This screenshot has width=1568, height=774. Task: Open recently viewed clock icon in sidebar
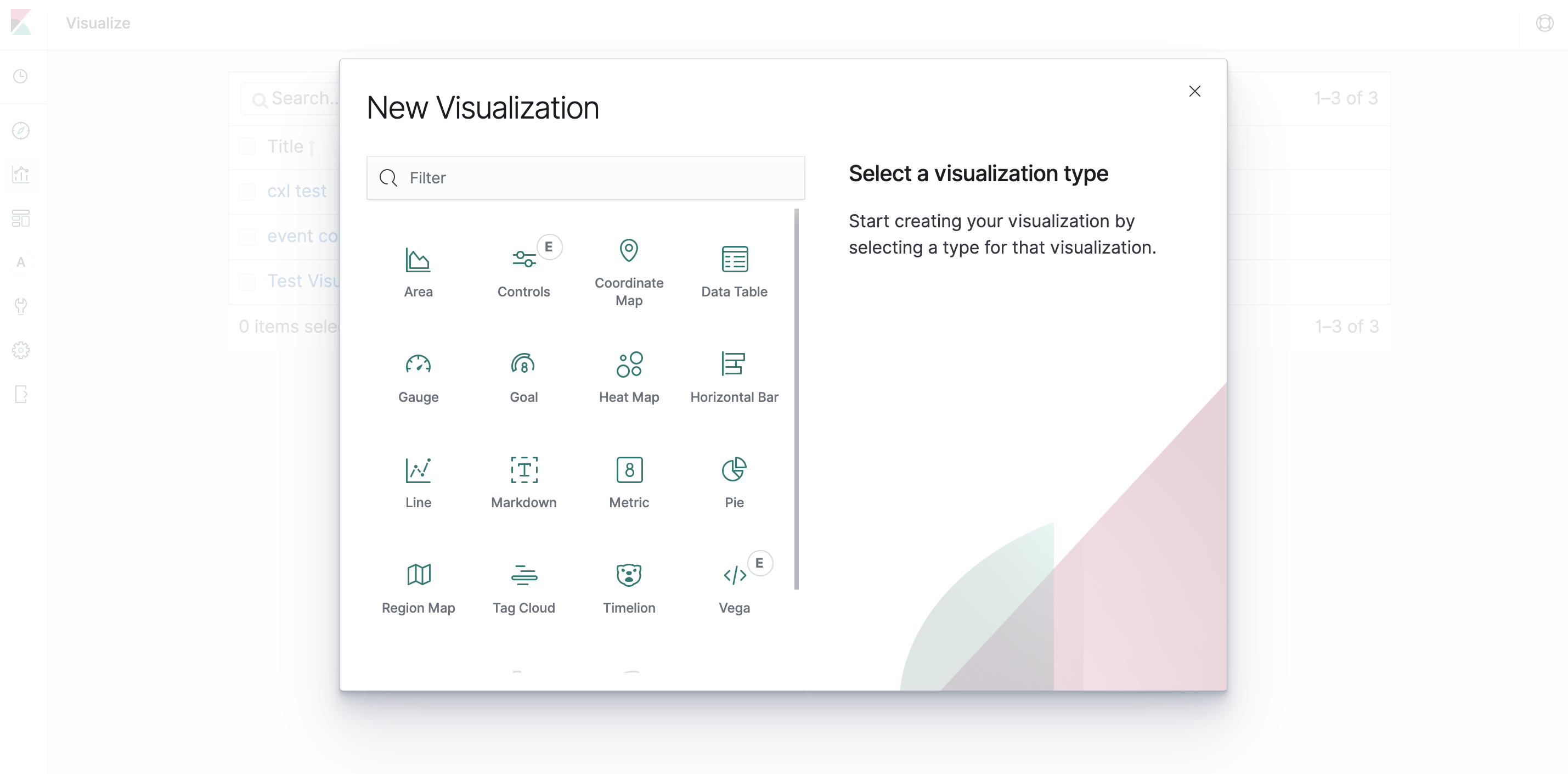click(x=21, y=76)
